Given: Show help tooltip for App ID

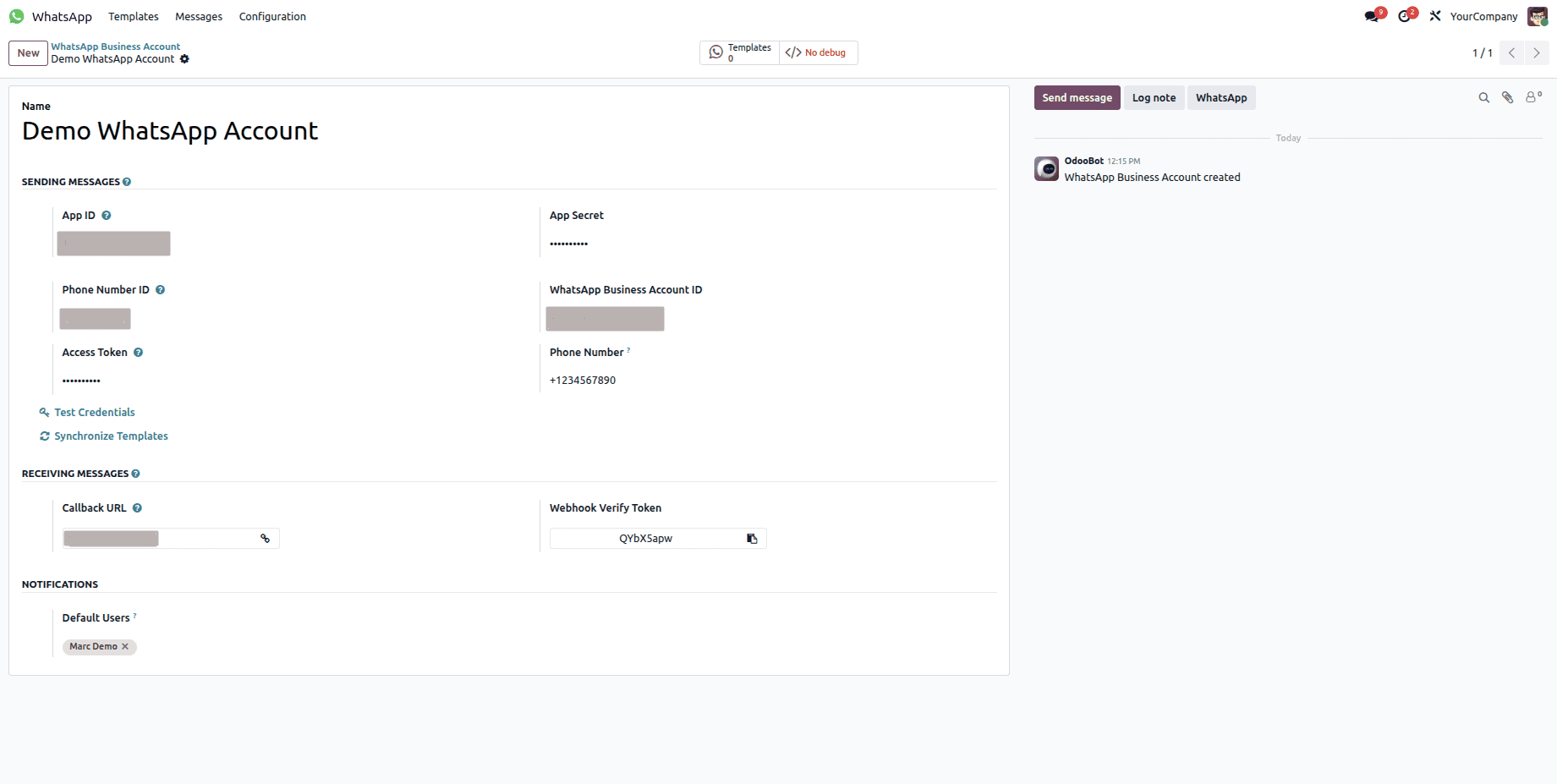Looking at the screenshot, I should point(107,216).
